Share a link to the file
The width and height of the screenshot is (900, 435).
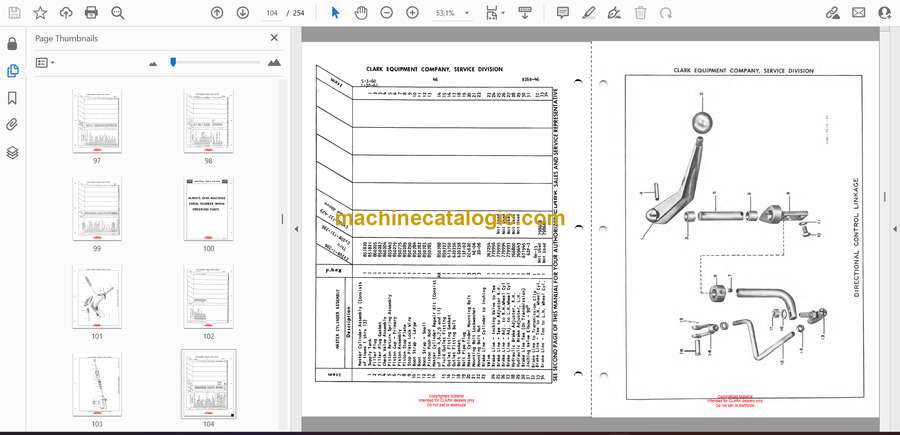[x=832, y=13]
